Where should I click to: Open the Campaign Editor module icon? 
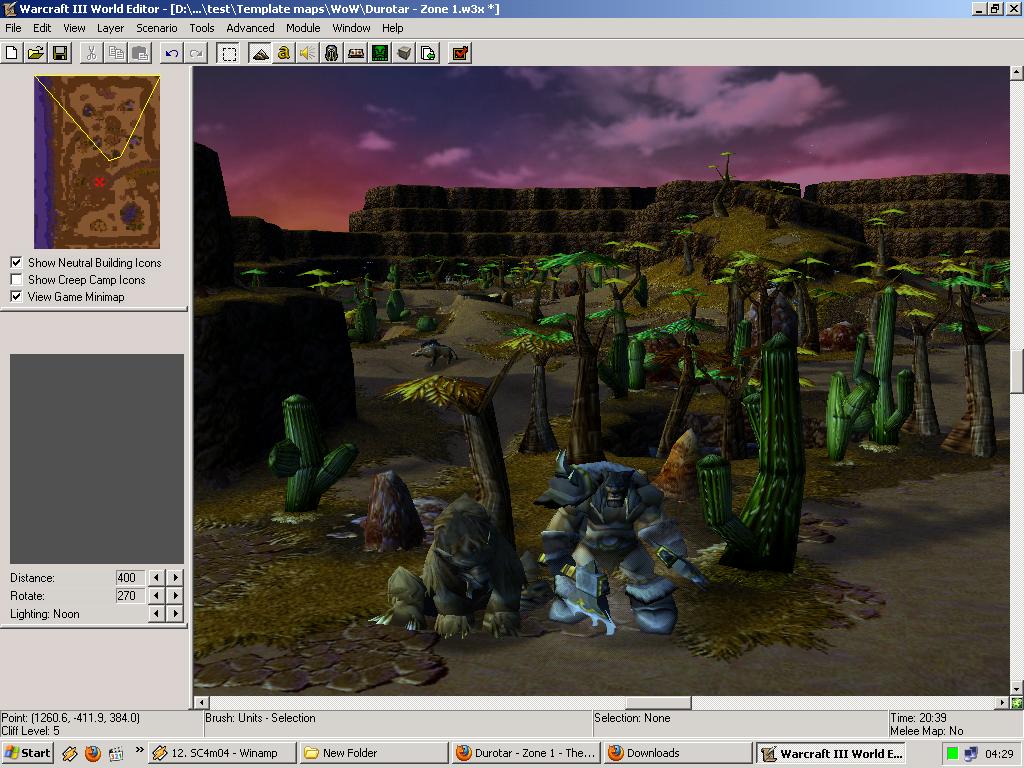tap(356, 53)
